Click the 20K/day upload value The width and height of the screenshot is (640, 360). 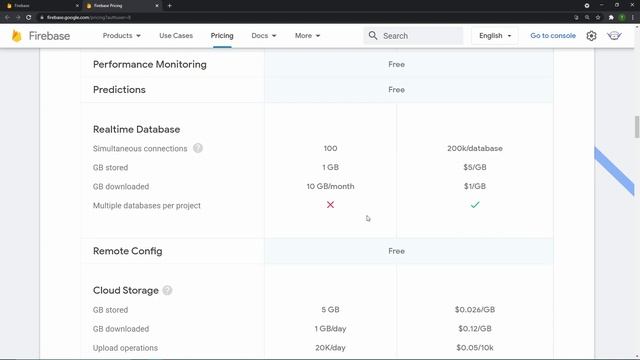tap(330, 348)
